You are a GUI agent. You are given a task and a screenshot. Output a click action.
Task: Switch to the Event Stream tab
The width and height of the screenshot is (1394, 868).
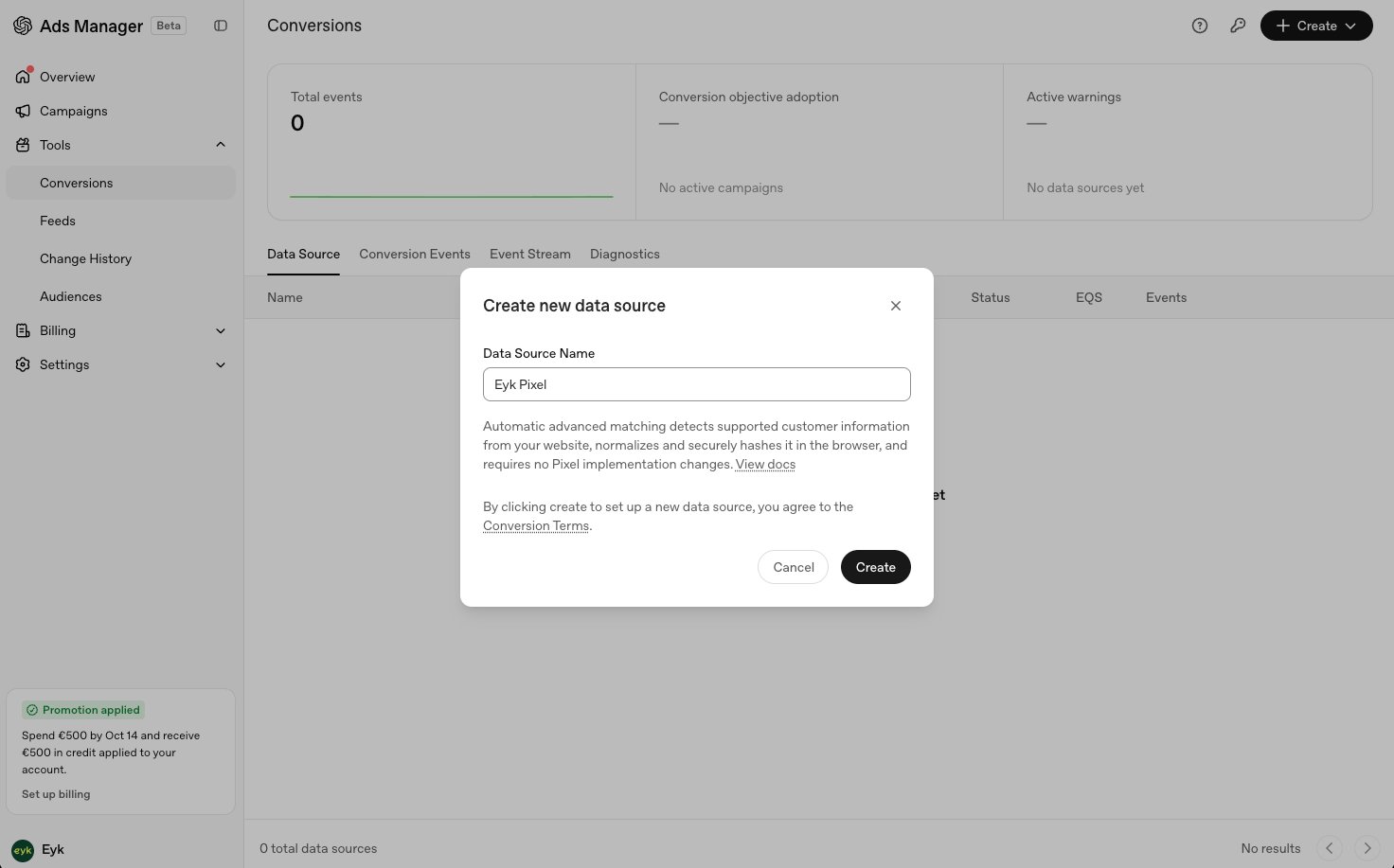(x=530, y=254)
